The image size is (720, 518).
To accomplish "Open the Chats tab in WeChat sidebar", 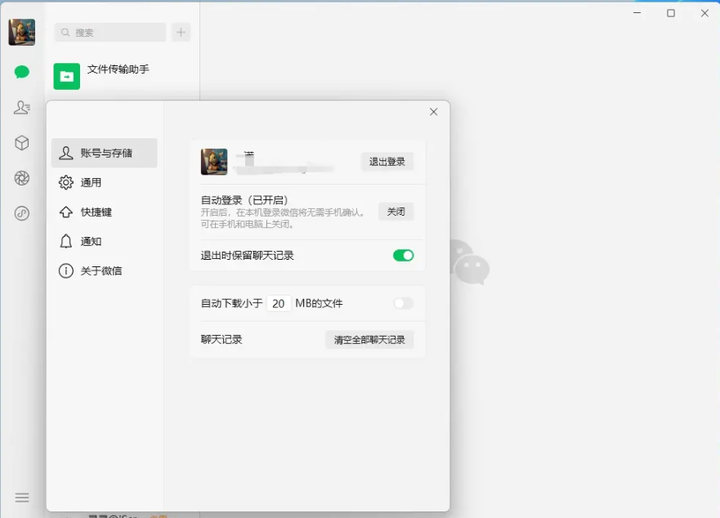I will point(22,72).
